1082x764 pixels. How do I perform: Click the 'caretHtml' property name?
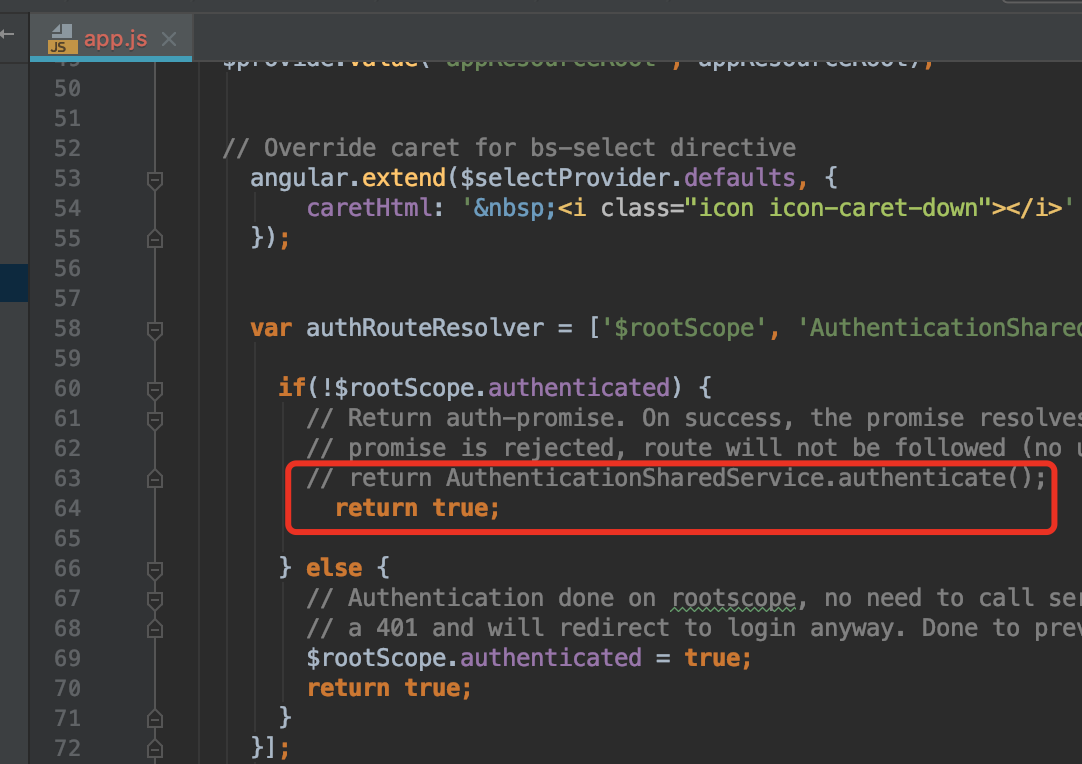[x=368, y=208]
